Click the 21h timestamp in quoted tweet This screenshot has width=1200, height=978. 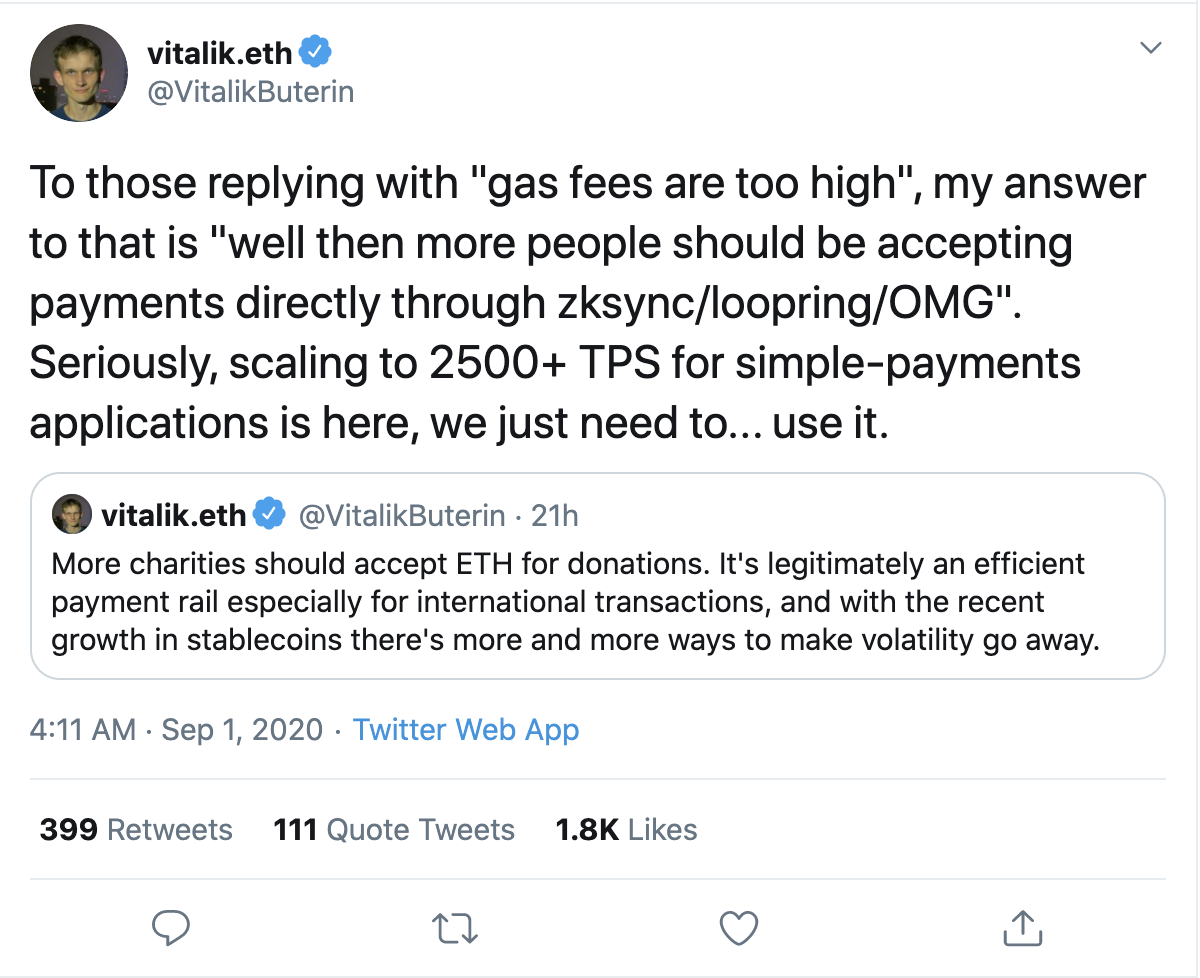(x=555, y=516)
